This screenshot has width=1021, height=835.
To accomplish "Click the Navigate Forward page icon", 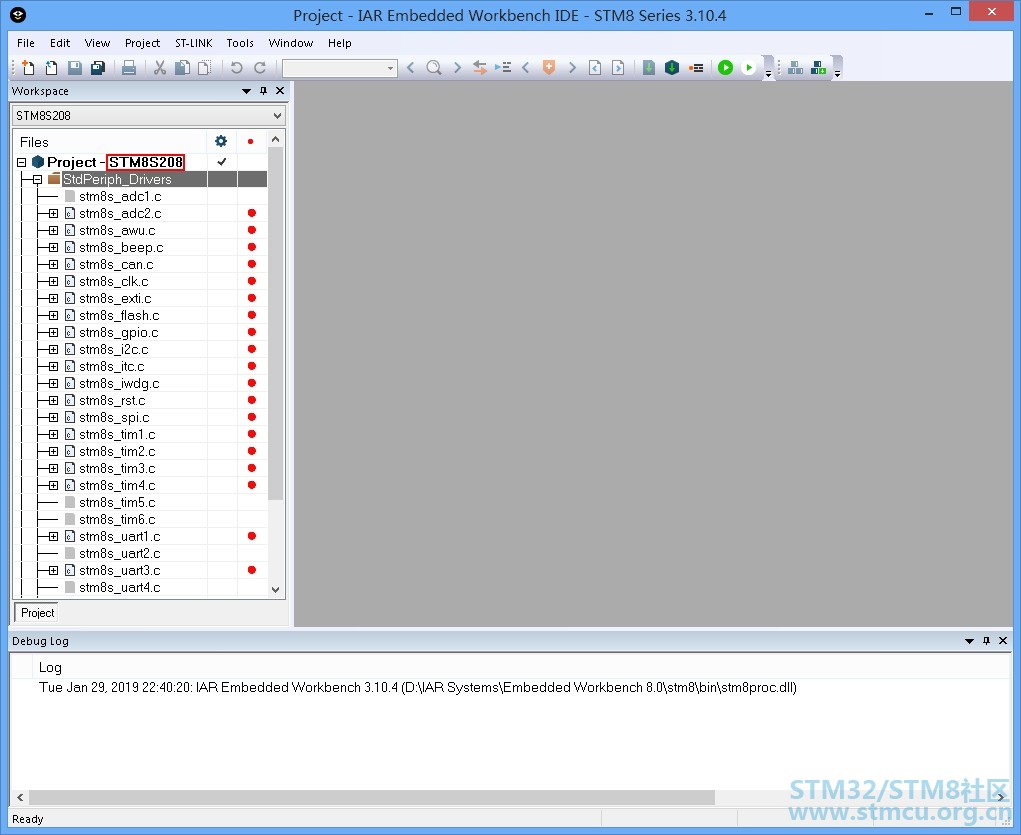I will point(618,67).
